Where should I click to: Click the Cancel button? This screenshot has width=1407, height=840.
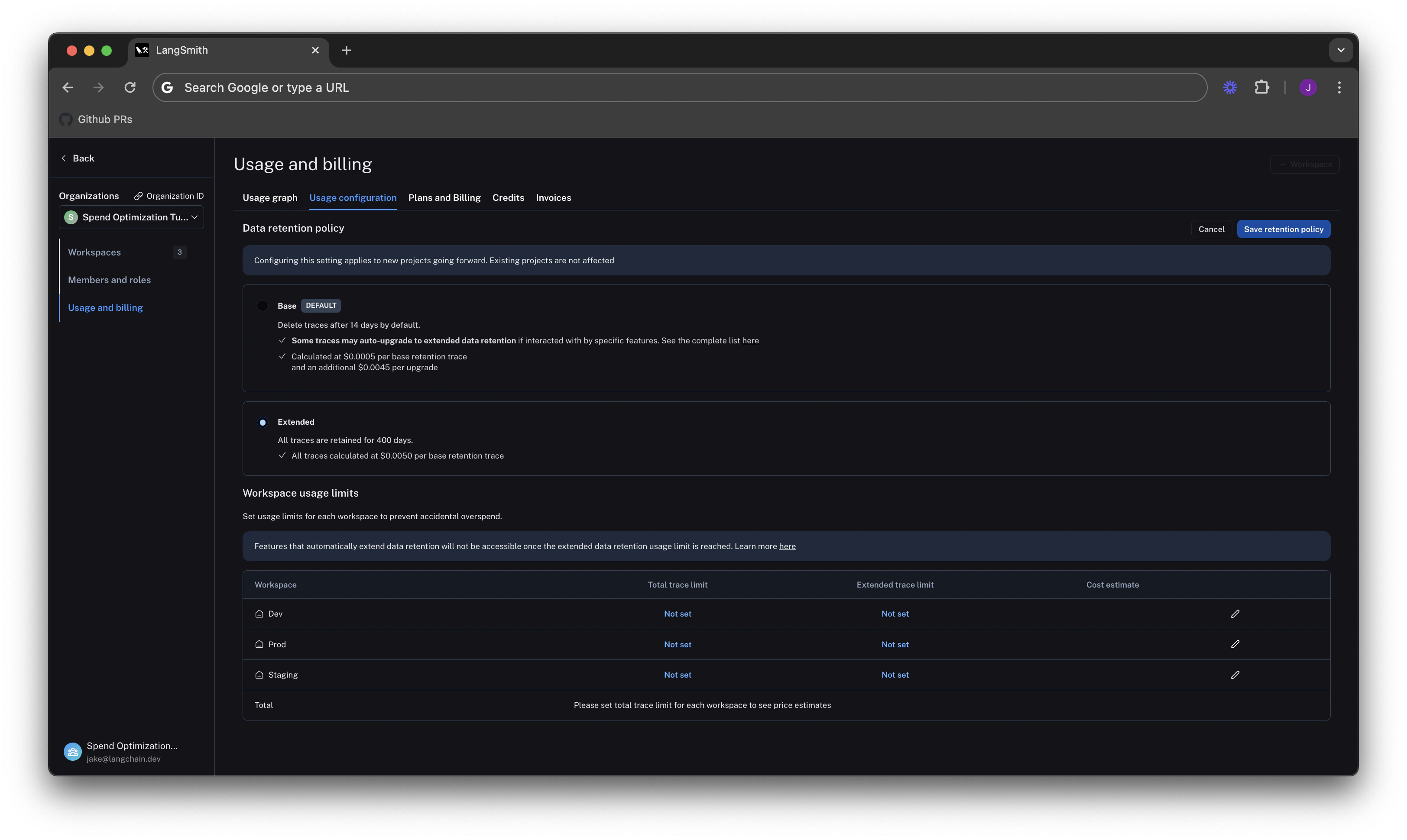(x=1211, y=229)
